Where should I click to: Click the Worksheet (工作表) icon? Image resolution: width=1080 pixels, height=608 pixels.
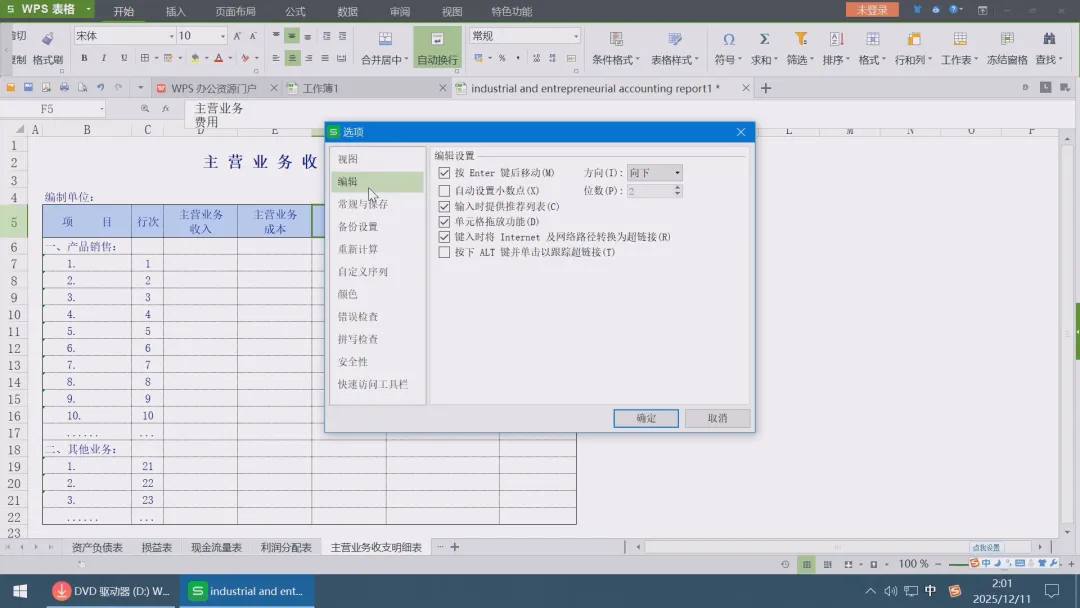click(959, 39)
